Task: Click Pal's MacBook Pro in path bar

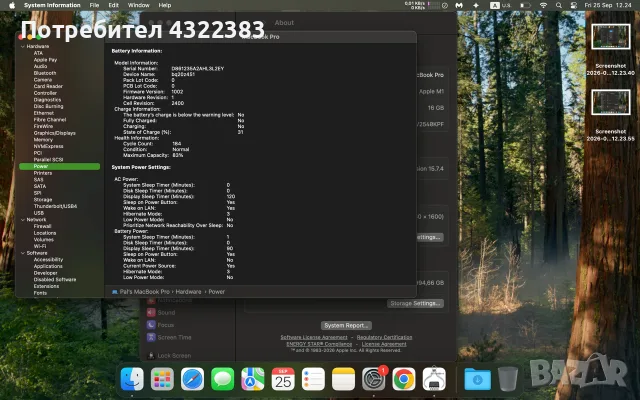Action: 141,292
